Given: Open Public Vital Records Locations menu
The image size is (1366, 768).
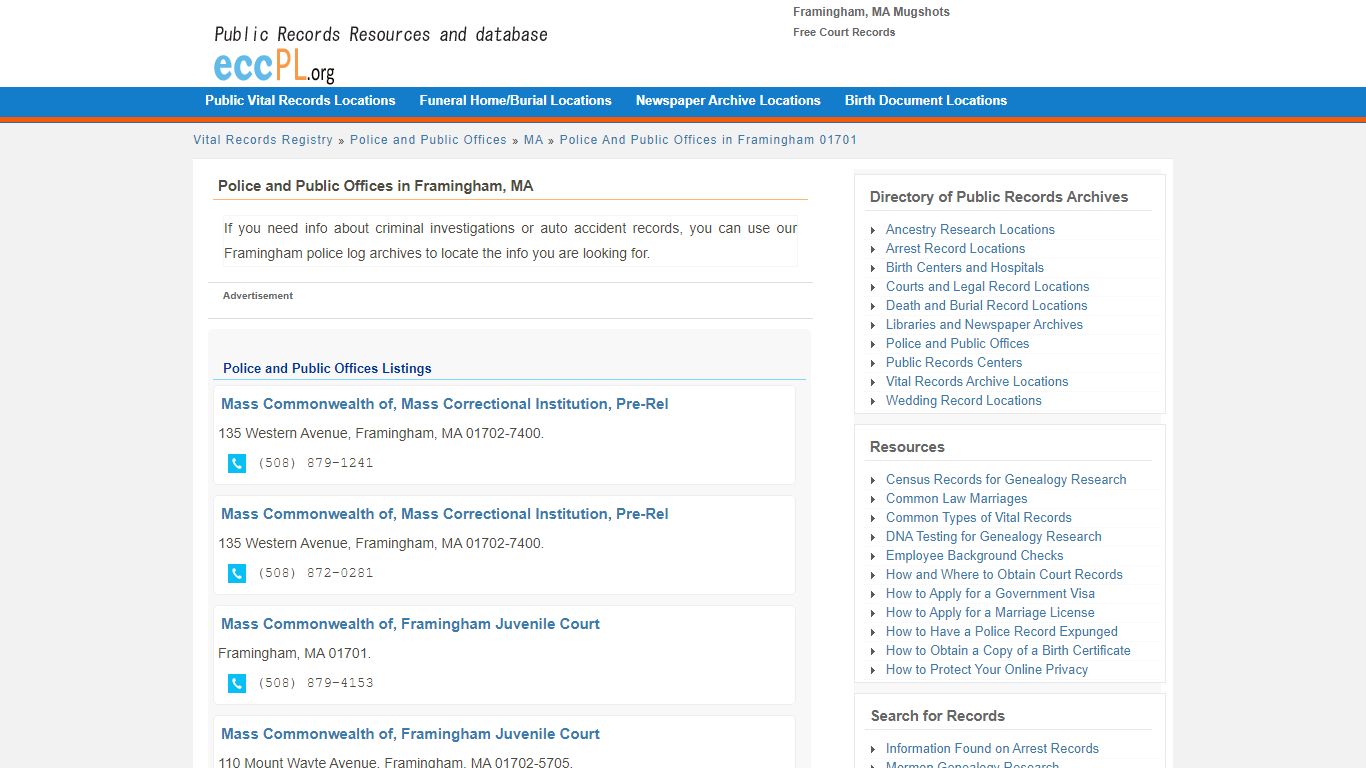Looking at the screenshot, I should (x=300, y=100).
